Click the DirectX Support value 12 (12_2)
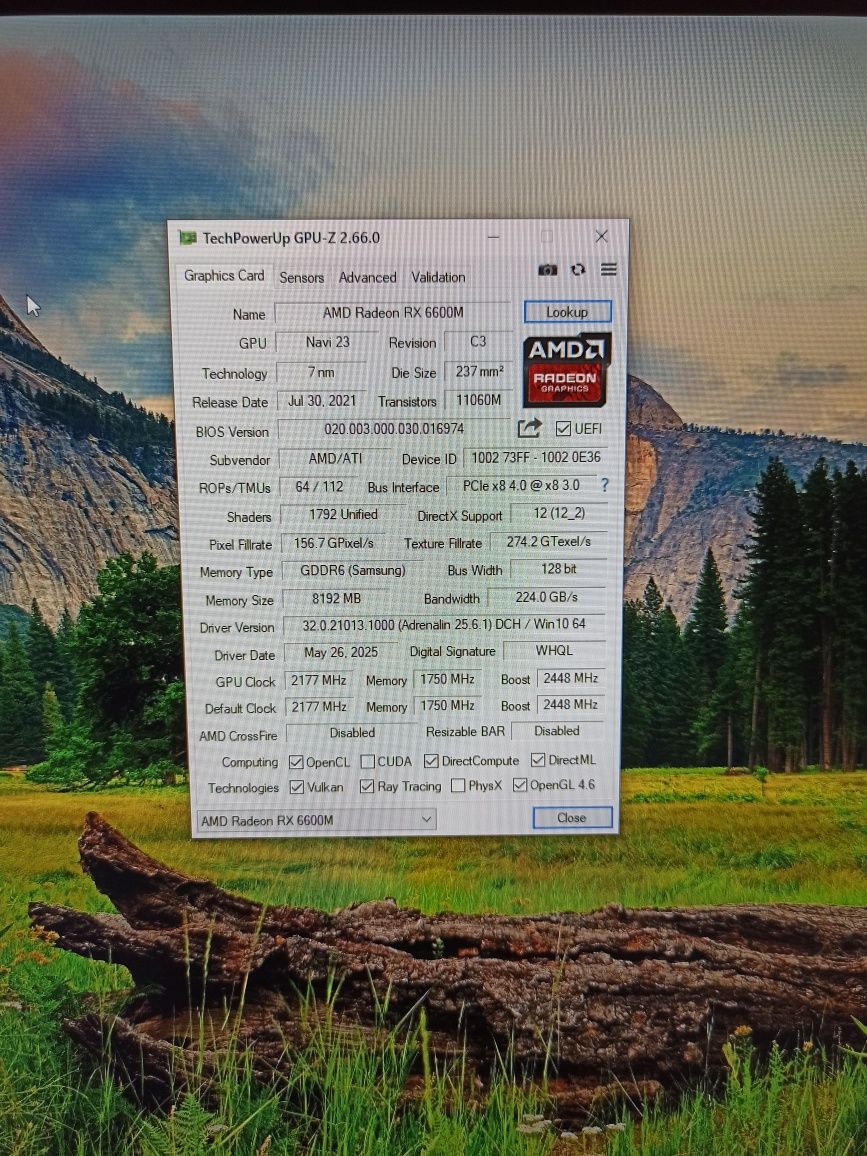Screen dimensions: 867x1156 tap(559, 513)
